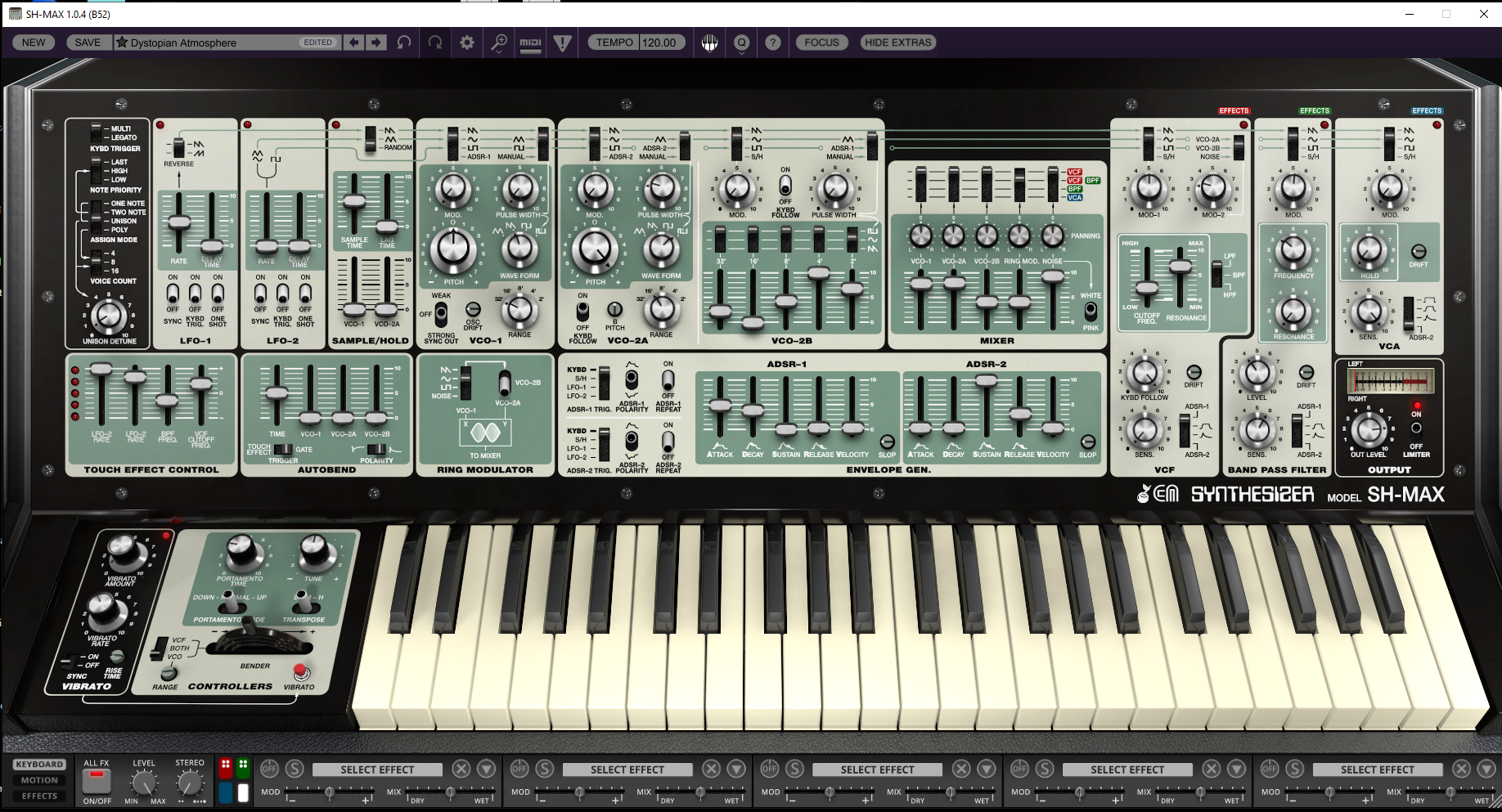1502x812 pixels.
Task: Click the redo arrow icon
Action: click(x=435, y=43)
